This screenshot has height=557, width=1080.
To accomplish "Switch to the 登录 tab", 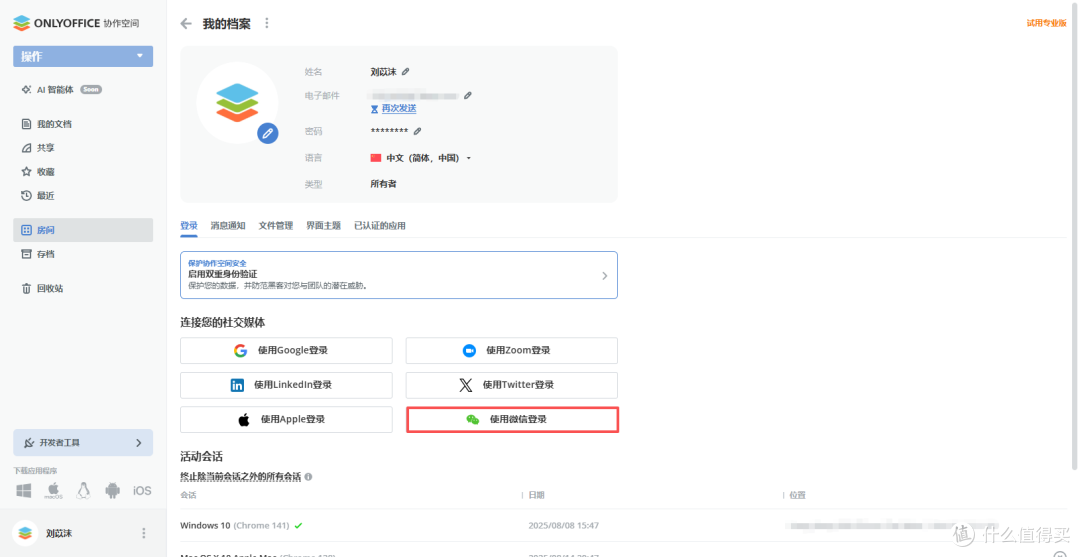I will 189,226.
